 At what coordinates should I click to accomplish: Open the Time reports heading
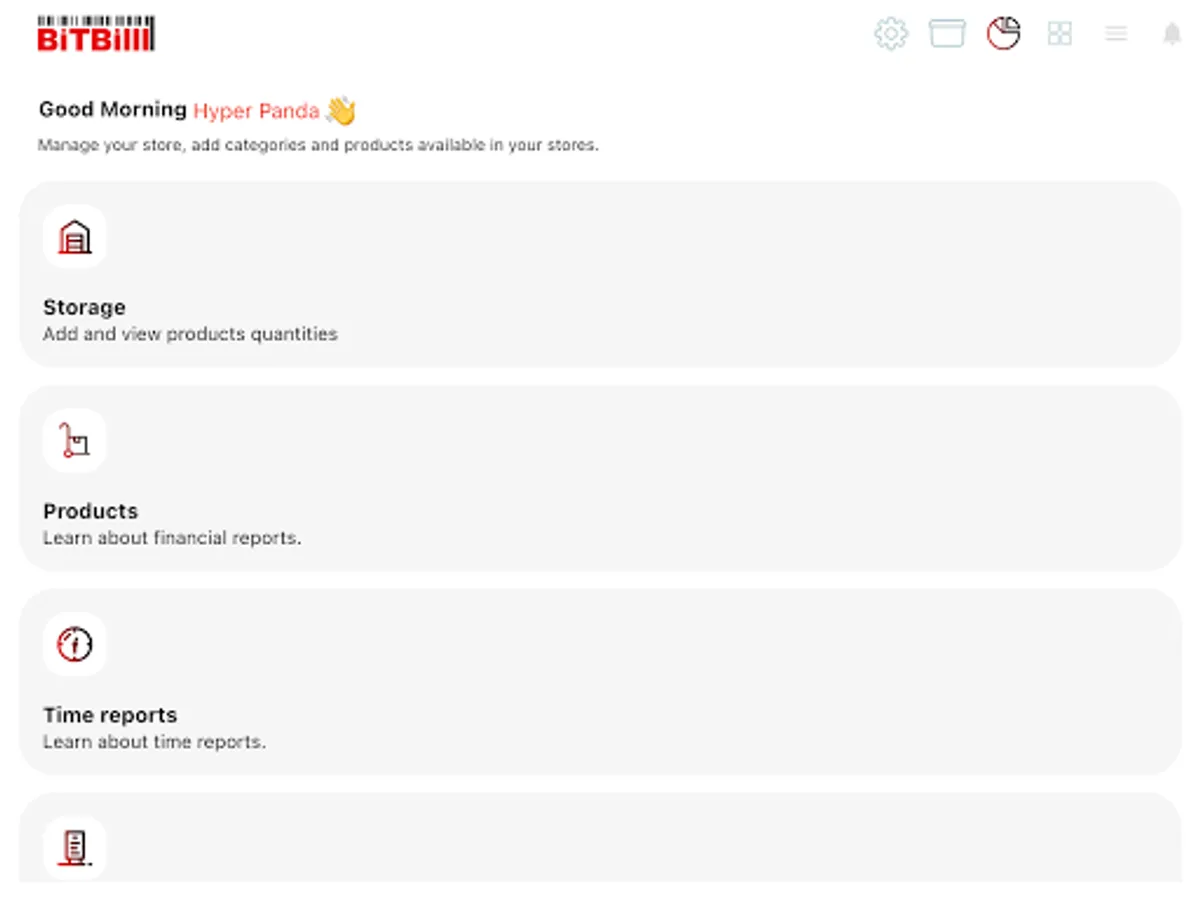coord(110,715)
